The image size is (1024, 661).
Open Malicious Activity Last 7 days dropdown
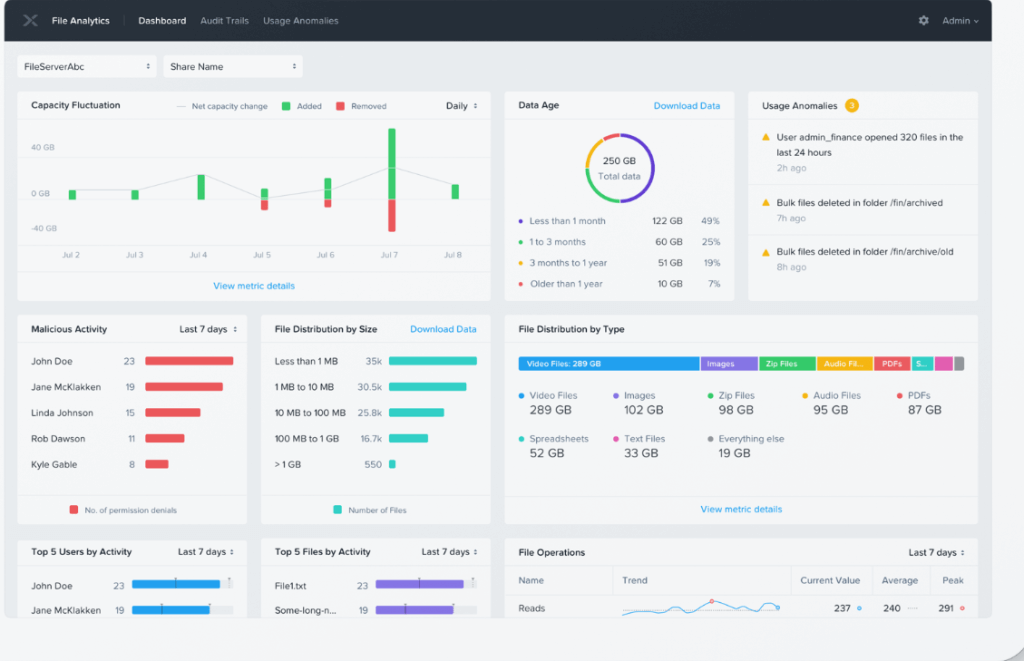tap(208, 329)
